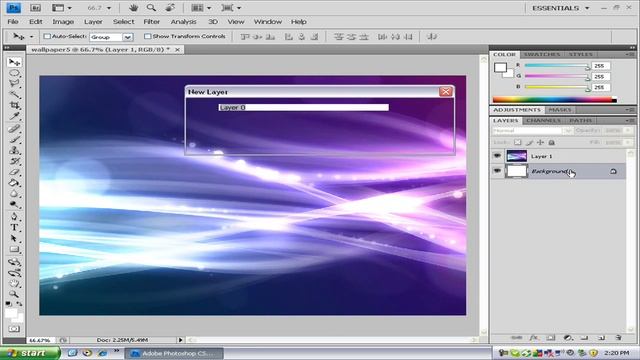The width and height of the screenshot is (640, 360).
Task: Click the delete layer trash icon
Action: tap(618, 338)
